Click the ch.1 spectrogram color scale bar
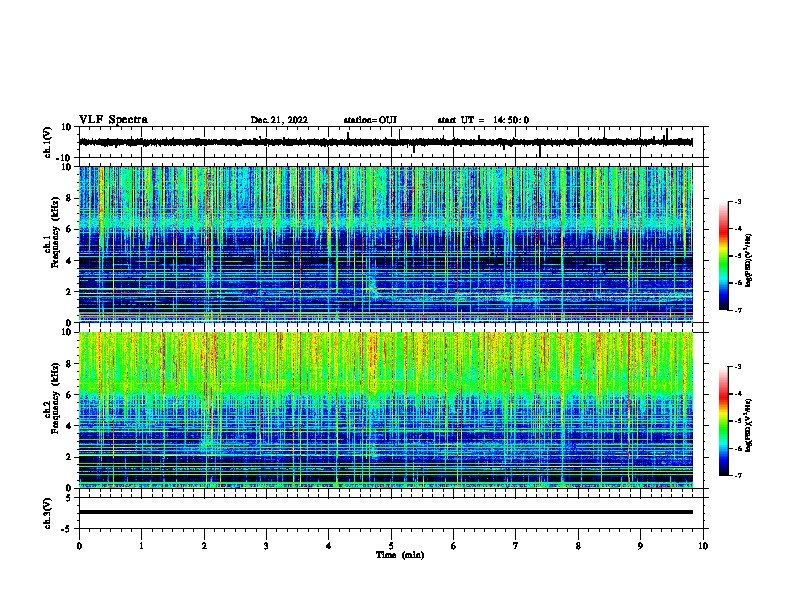 coord(723,256)
